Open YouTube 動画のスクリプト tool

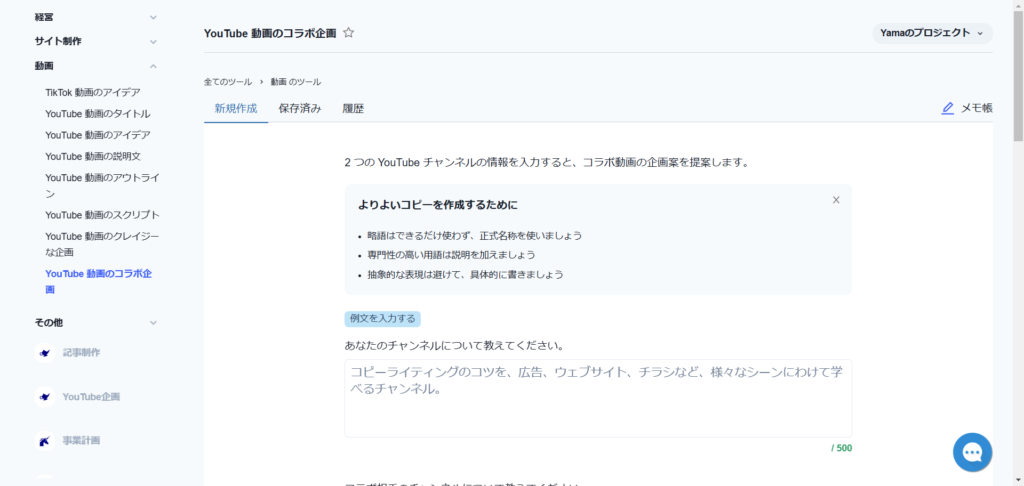coord(103,215)
